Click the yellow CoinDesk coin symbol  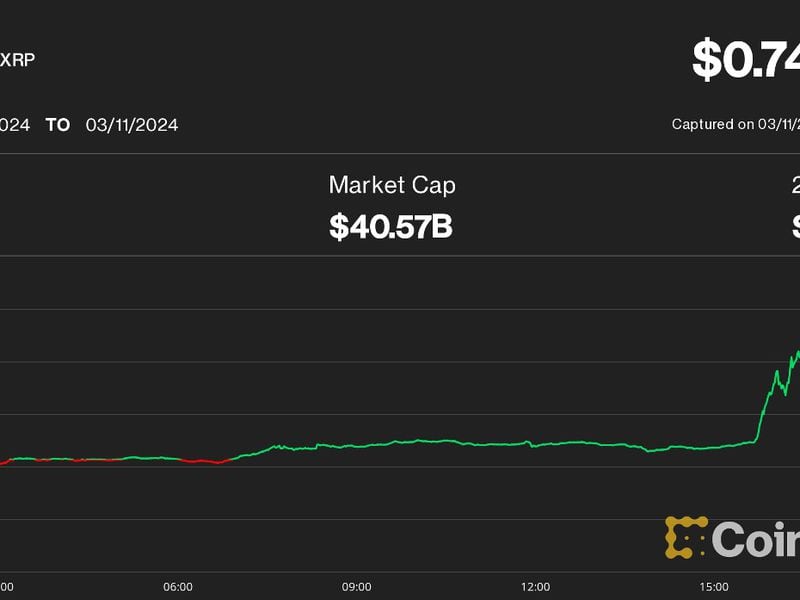[x=685, y=538]
